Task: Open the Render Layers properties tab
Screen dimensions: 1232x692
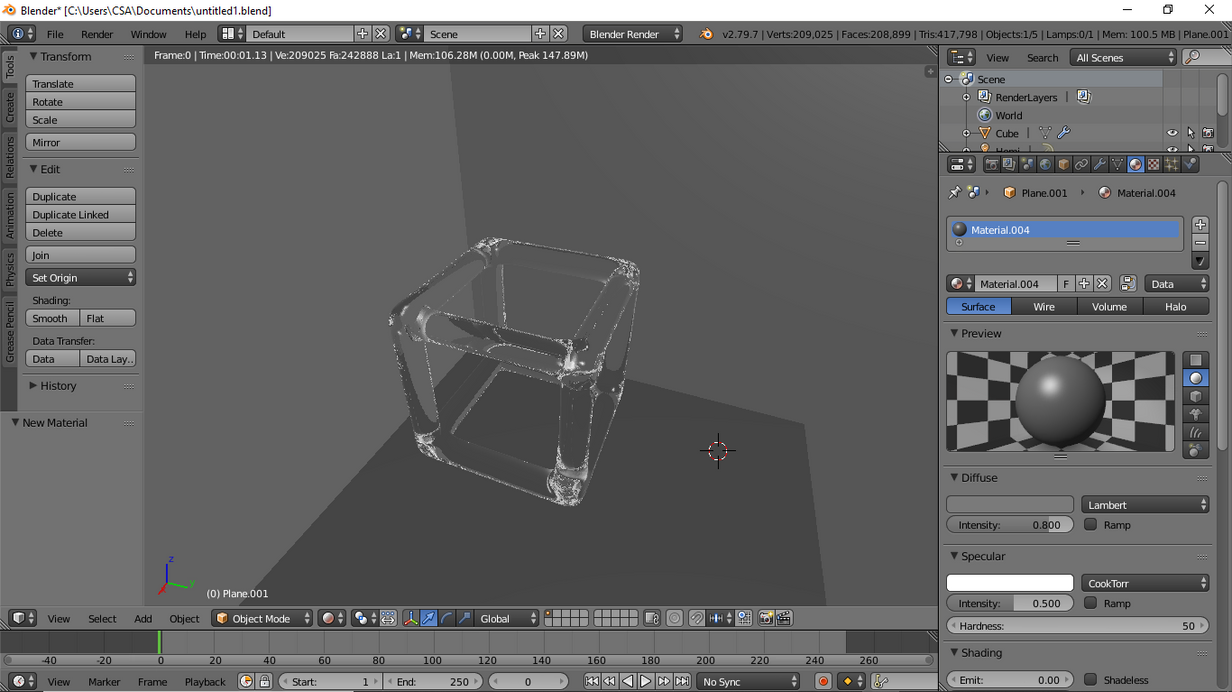Action: pyautogui.click(x=1009, y=164)
